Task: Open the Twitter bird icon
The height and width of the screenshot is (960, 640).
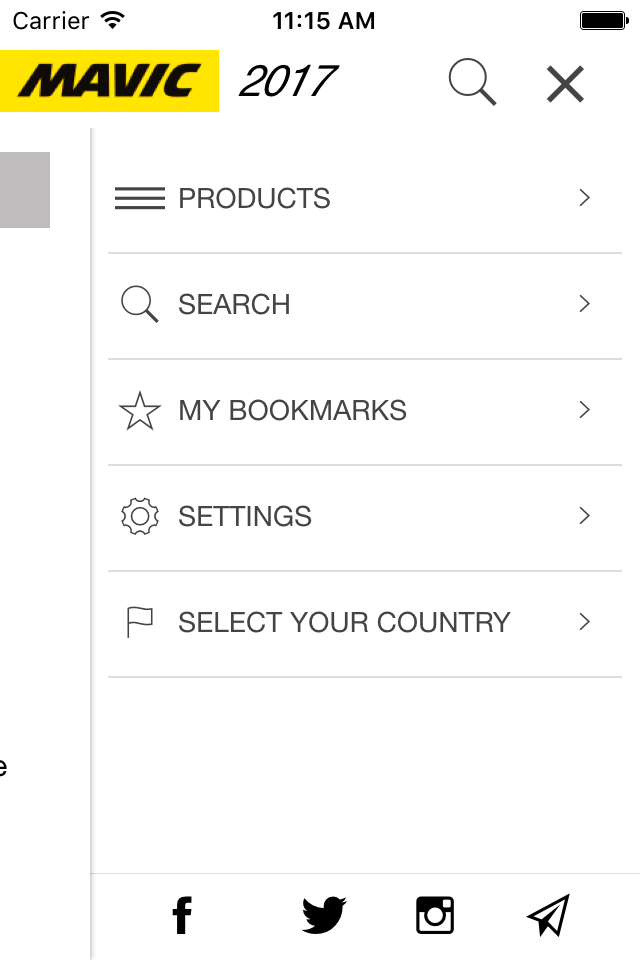Action: tap(324, 915)
